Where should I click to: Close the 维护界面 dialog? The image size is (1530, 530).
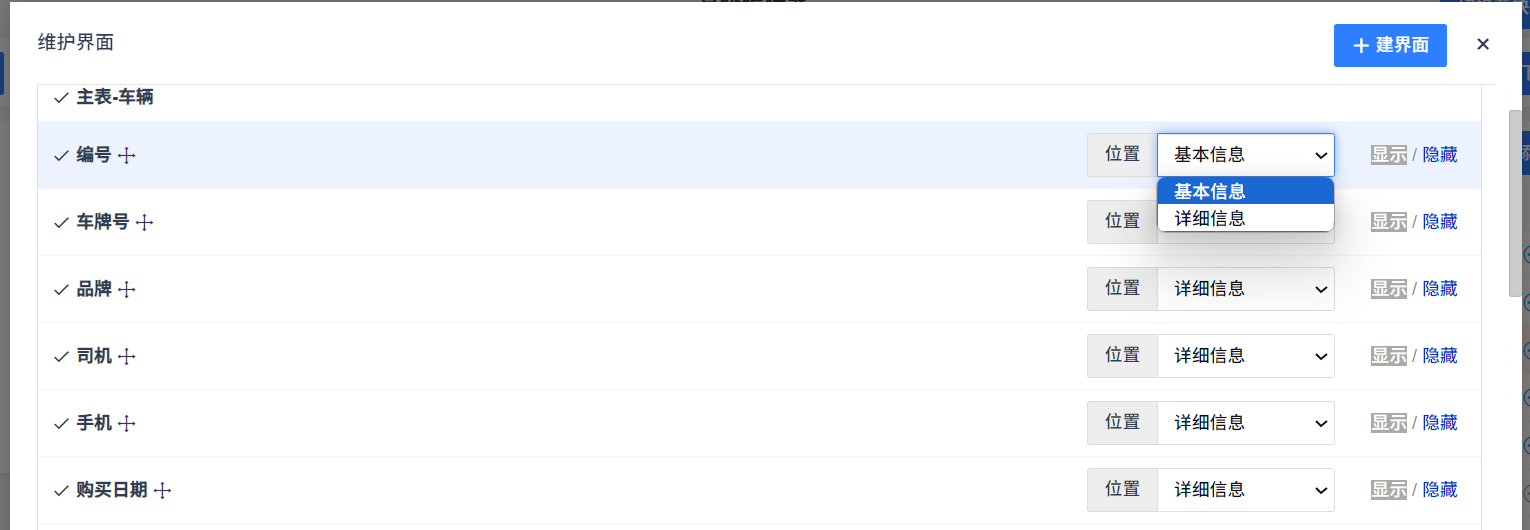click(x=1483, y=44)
